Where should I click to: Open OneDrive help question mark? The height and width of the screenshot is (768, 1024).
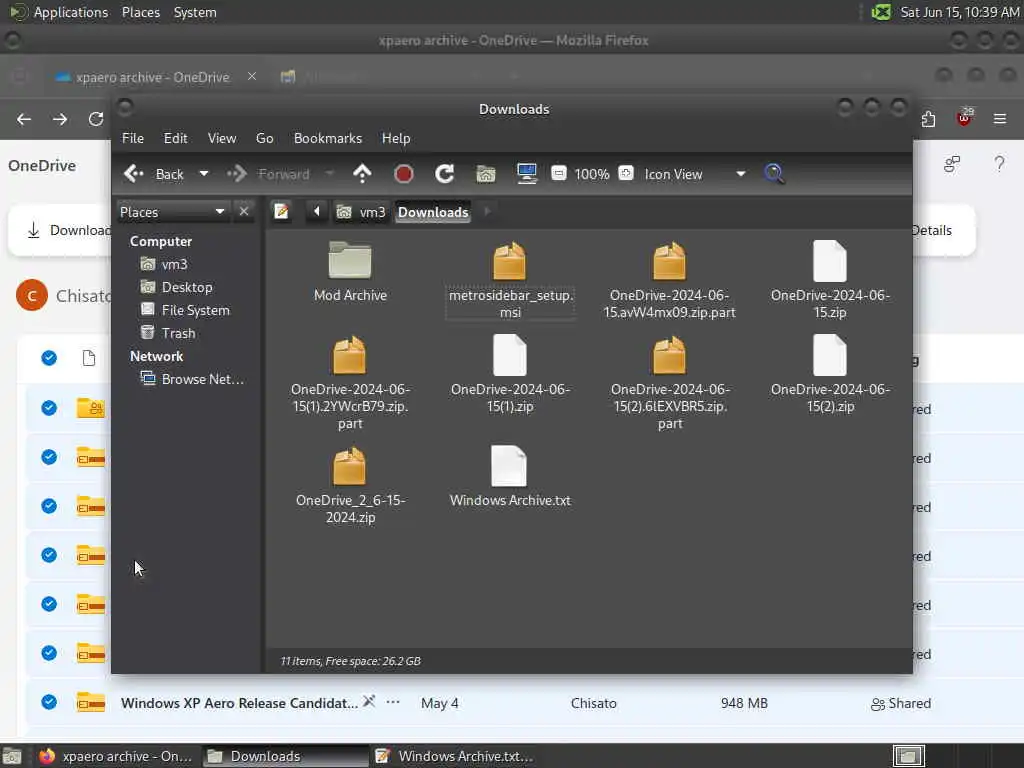999,164
